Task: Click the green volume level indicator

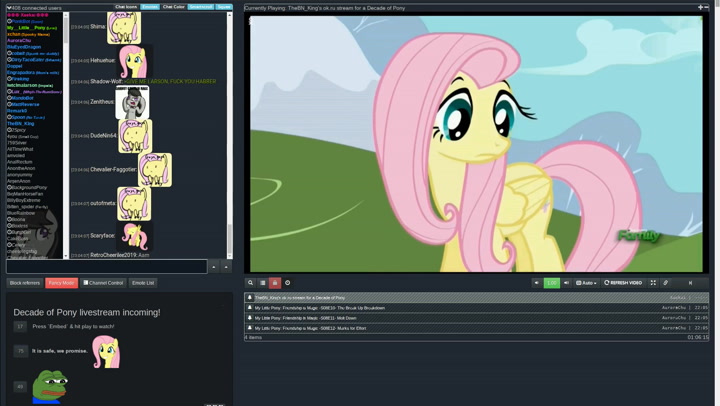Action: pyautogui.click(x=551, y=283)
